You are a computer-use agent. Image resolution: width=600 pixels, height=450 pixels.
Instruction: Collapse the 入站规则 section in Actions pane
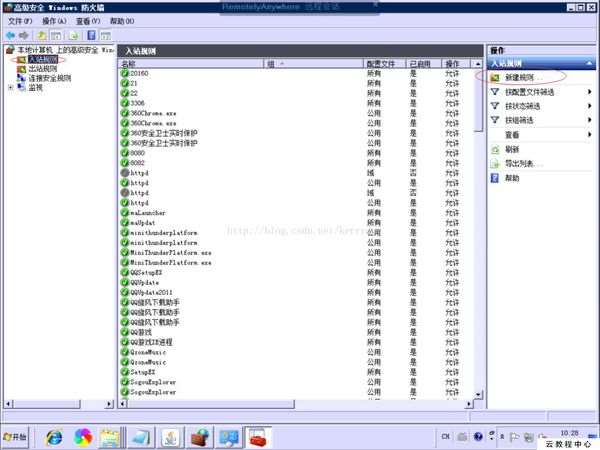coord(589,63)
